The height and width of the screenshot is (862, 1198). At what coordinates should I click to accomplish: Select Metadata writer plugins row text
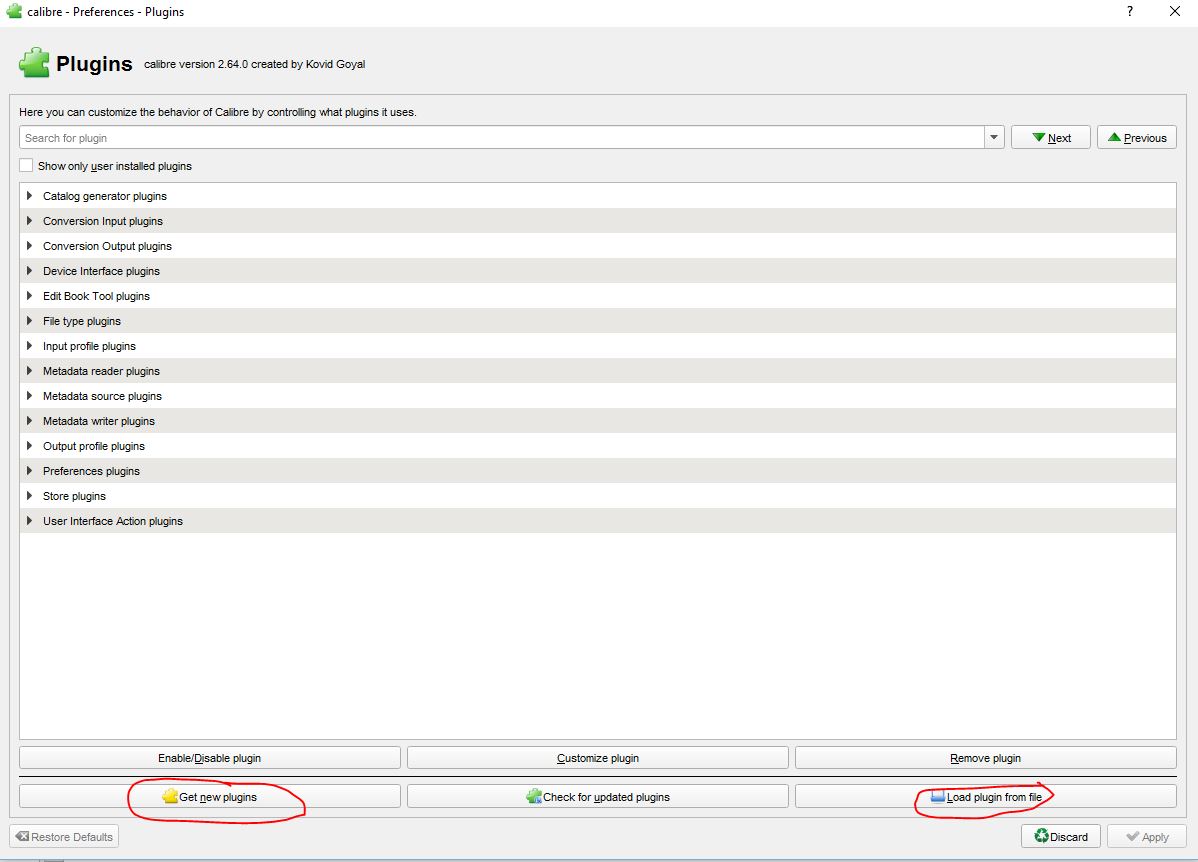pos(99,421)
